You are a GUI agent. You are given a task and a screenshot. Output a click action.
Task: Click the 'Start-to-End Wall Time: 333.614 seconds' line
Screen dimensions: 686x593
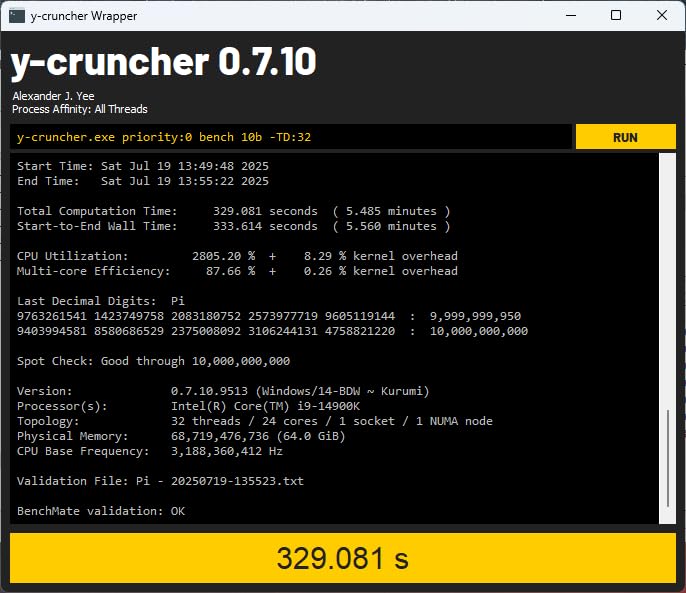[x=234, y=226]
